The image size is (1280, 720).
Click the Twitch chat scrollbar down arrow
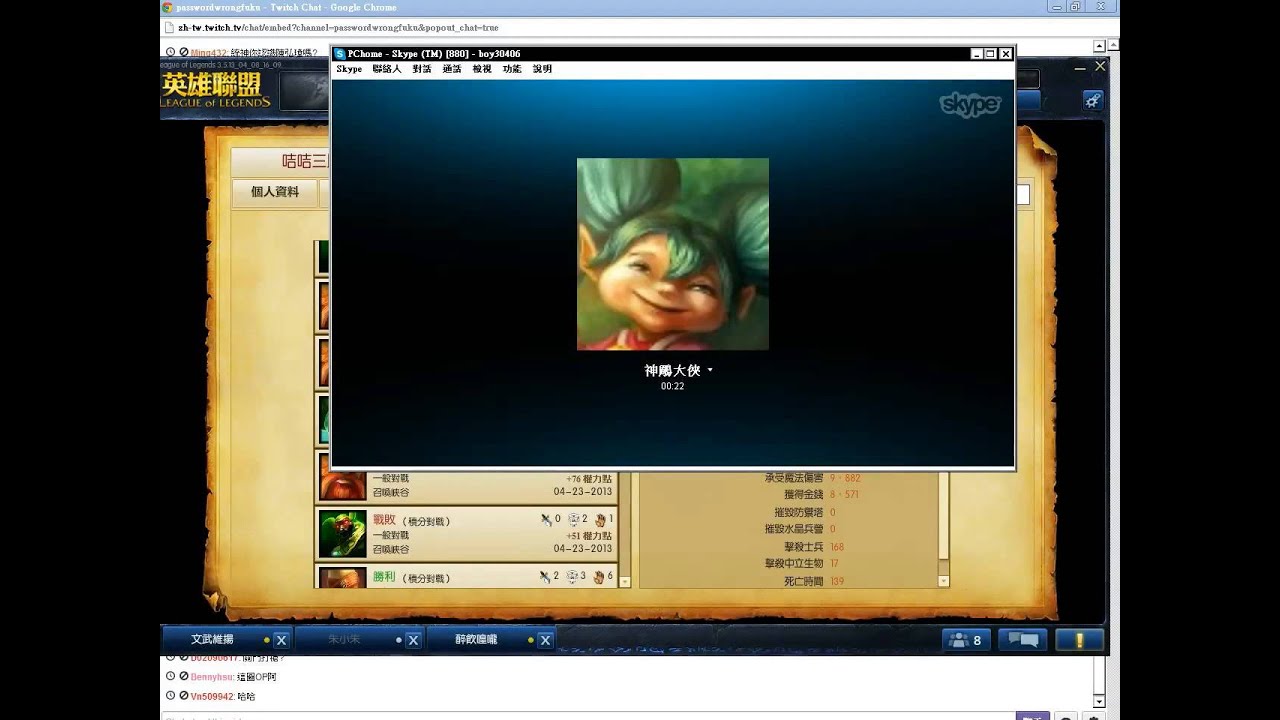[x=1101, y=700]
